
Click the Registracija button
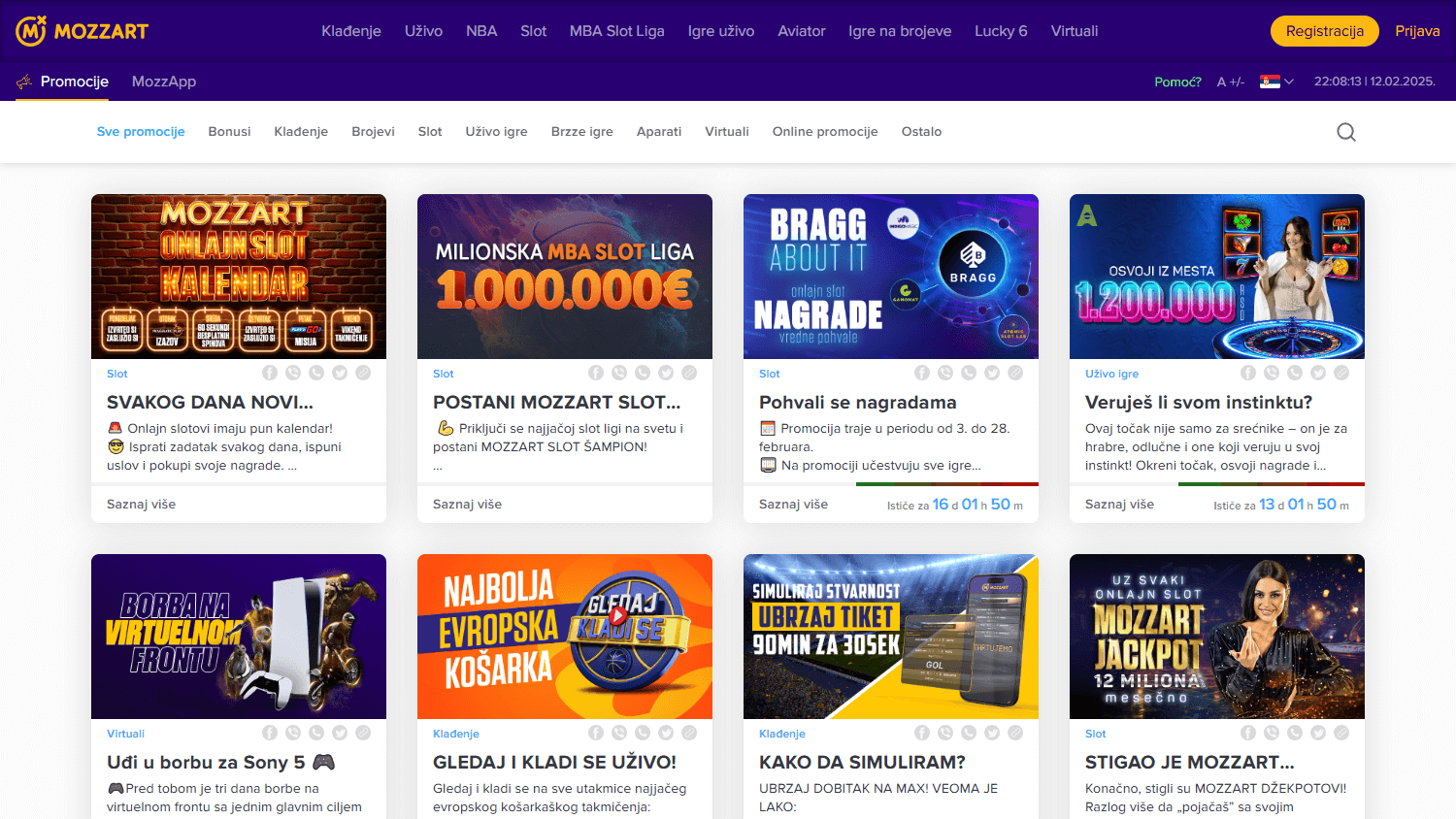[1325, 31]
